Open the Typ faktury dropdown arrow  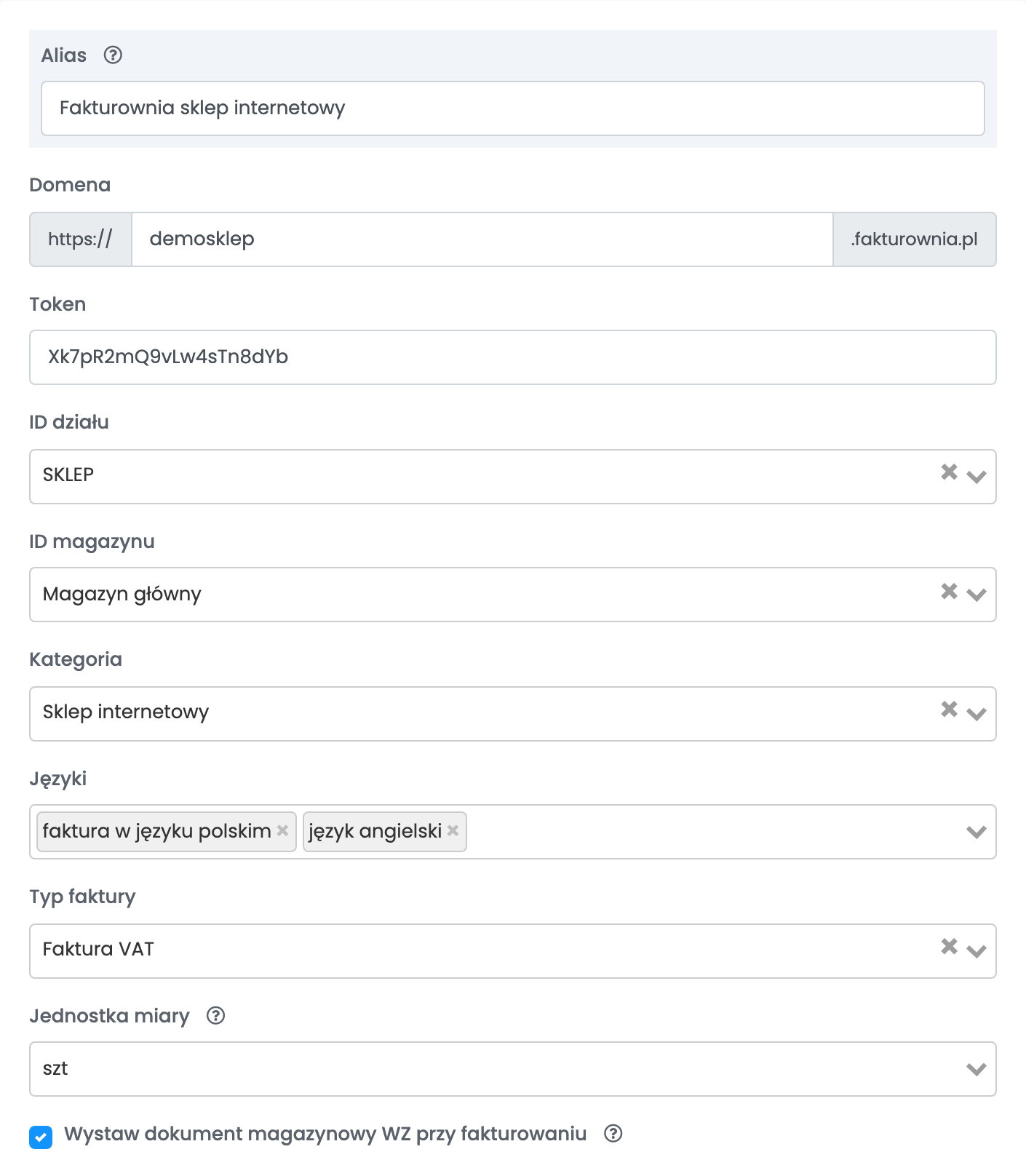tap(977, 951)
